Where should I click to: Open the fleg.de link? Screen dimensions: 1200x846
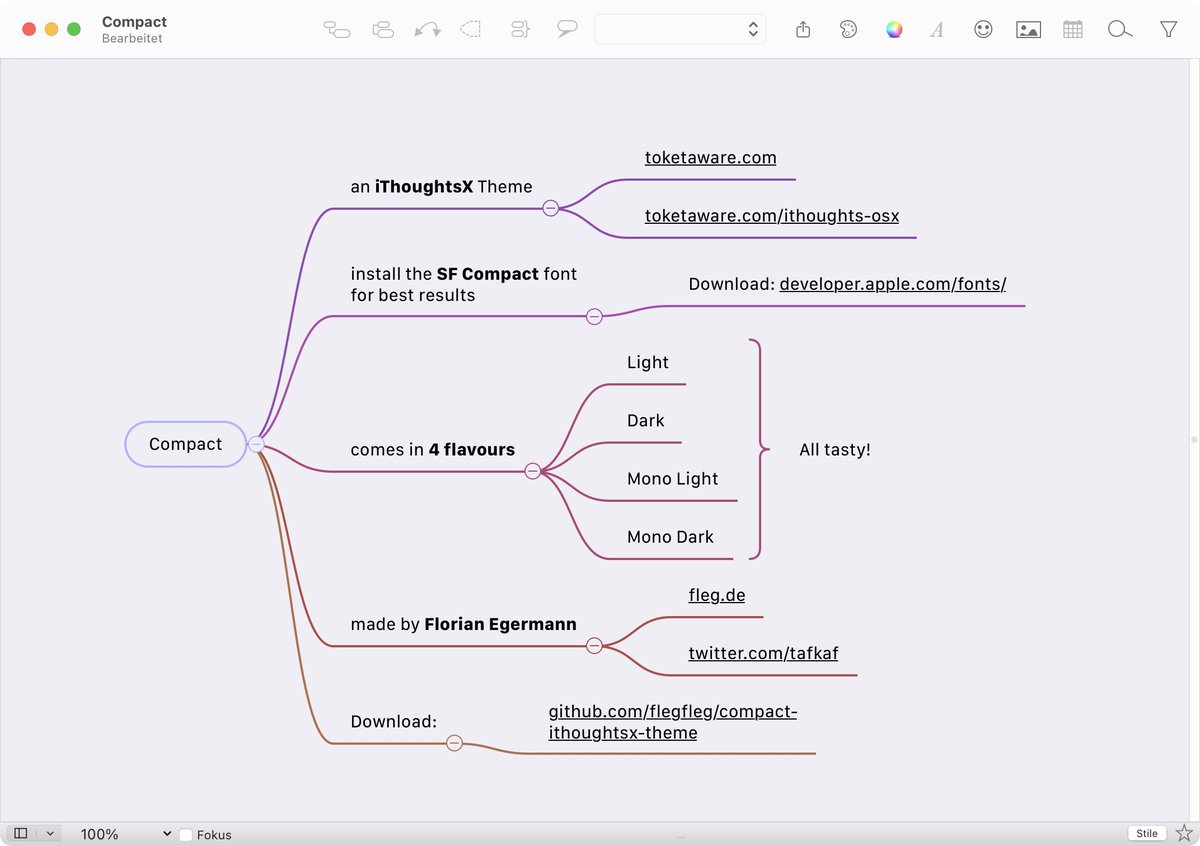click(717, 595)
